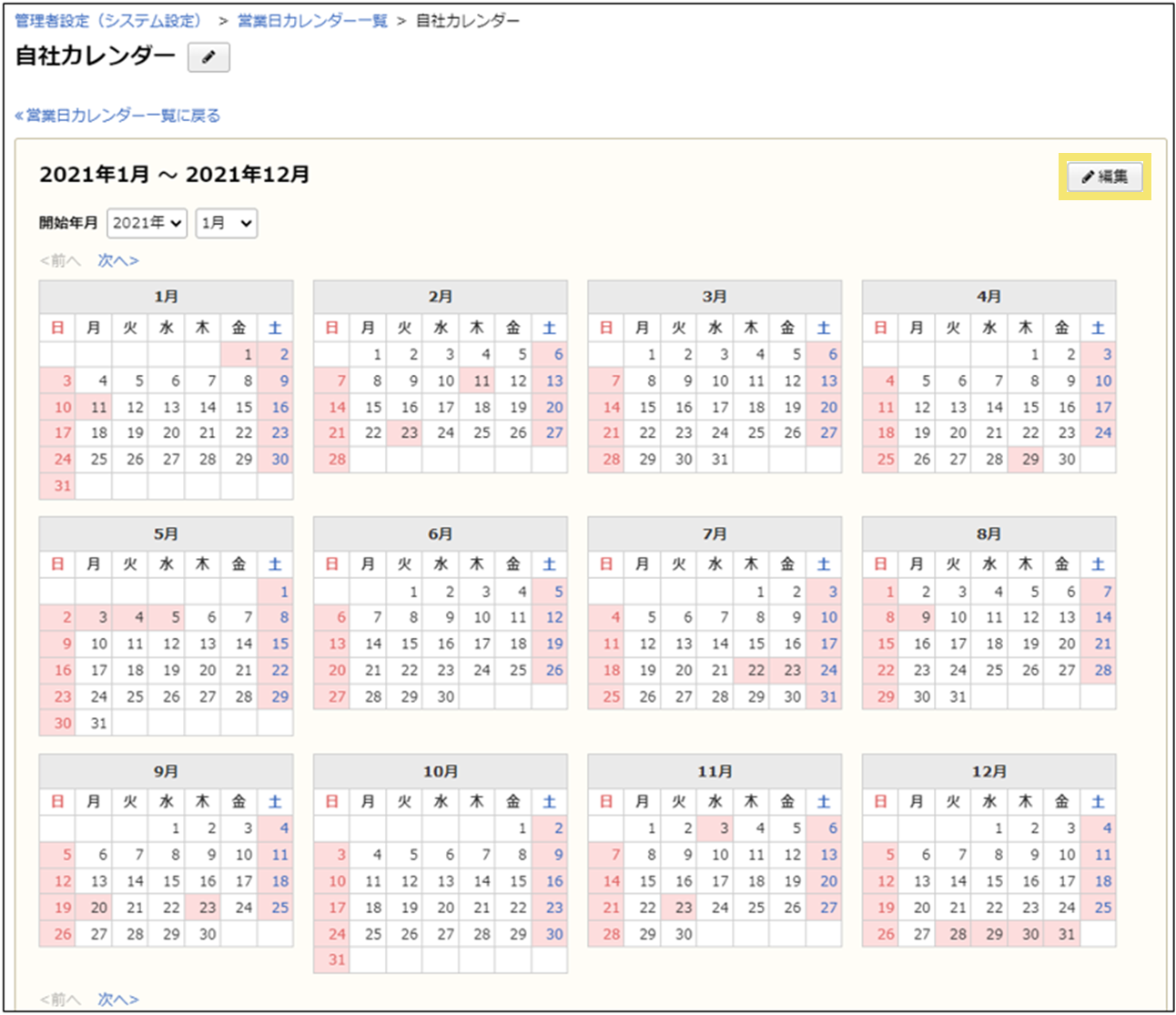Open the 2021年 year dropdown
This screenshot has width=1176, height=1015.
click(x=147, y=223)
